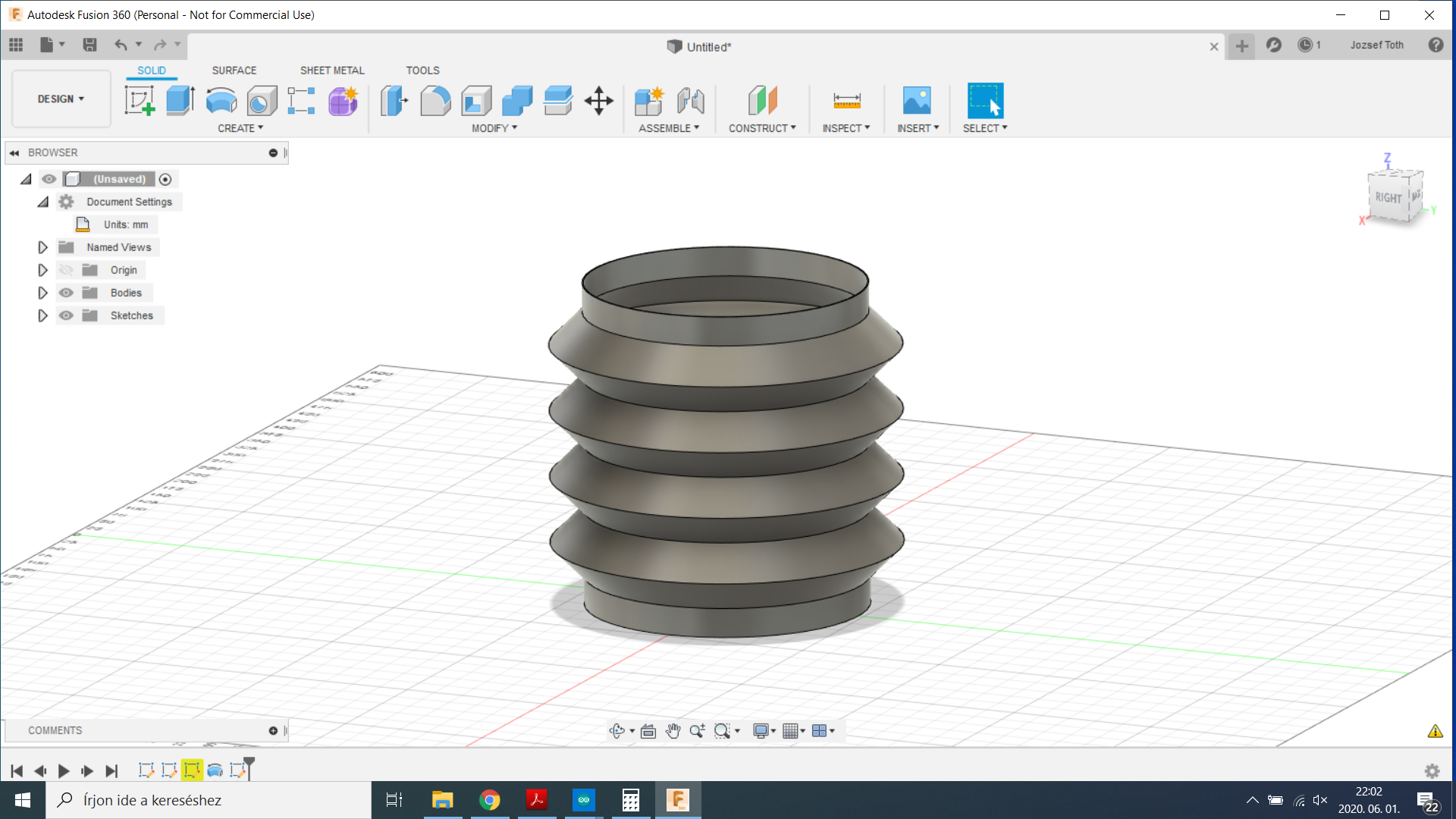The image size is (1456, 819).
Task: Show the Origin folder via eye icon
Action: tap(67, 270)
